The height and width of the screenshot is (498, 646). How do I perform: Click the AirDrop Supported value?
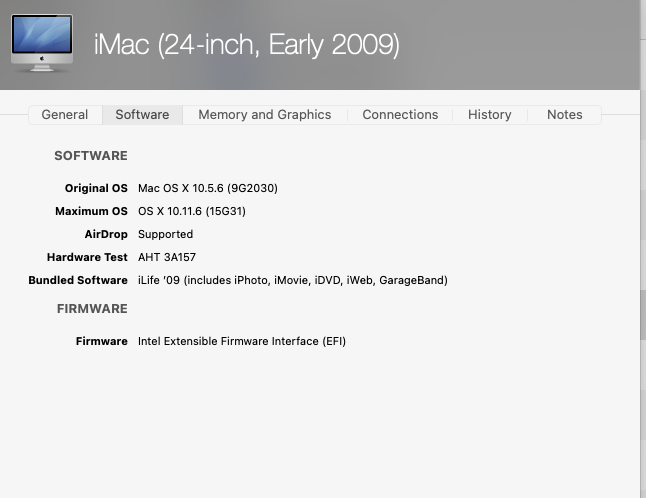(165, 234)
